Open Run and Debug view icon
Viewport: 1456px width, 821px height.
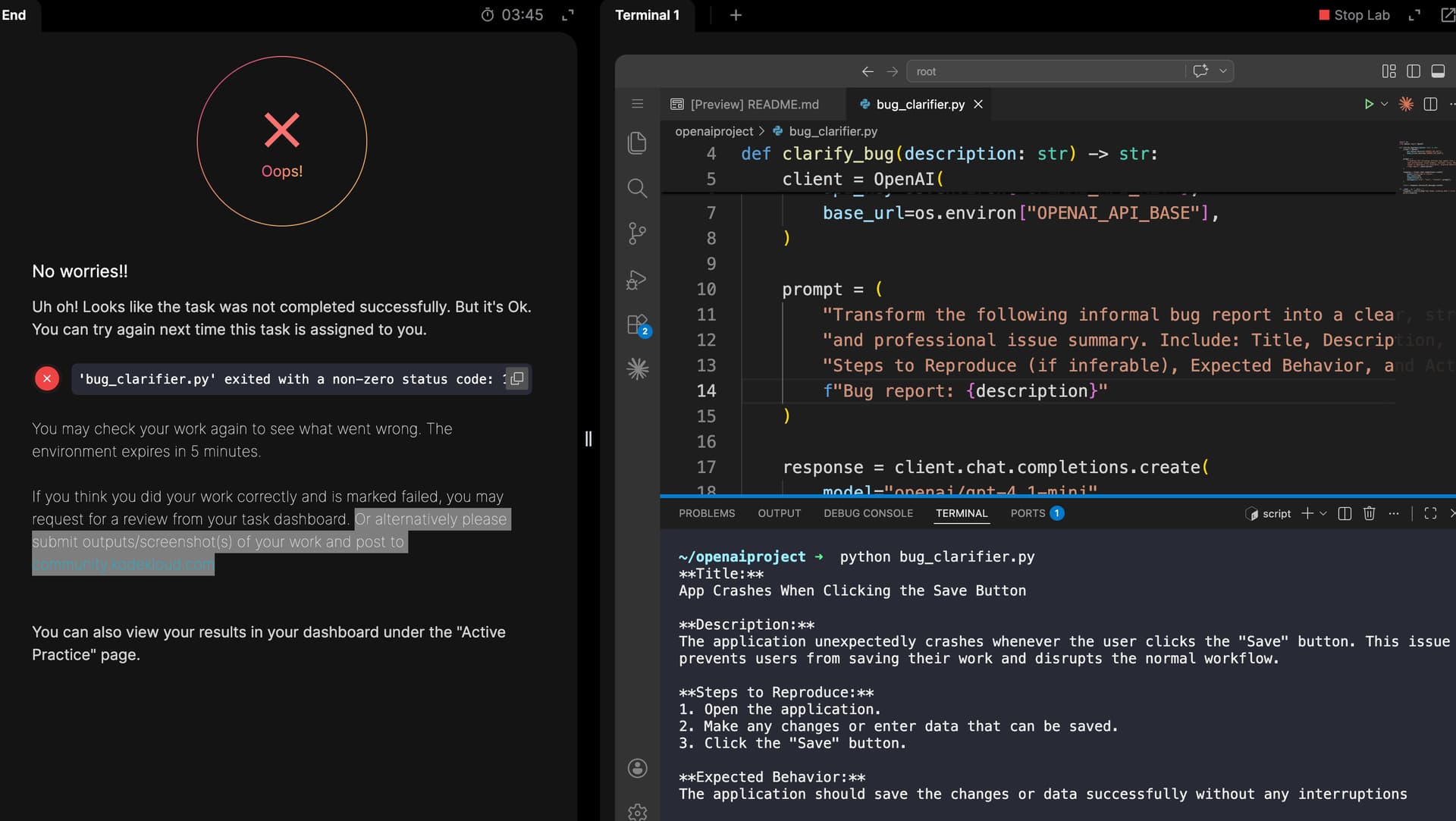click(x=637, y=280)
